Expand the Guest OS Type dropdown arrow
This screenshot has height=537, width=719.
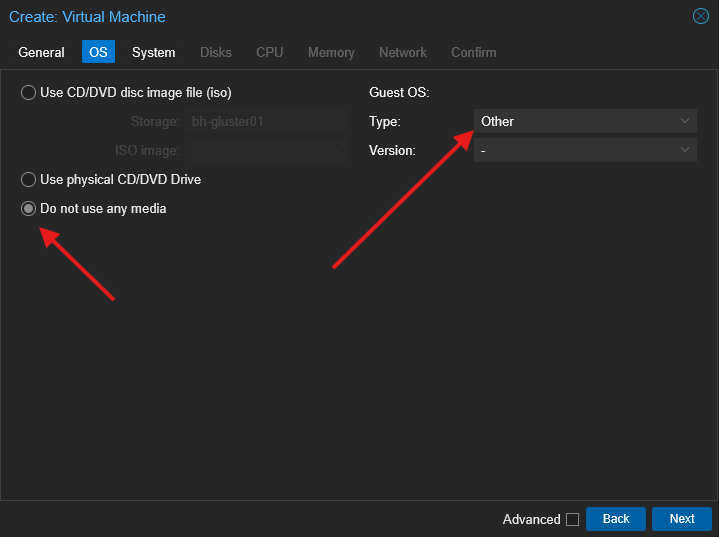coord(685,121)
